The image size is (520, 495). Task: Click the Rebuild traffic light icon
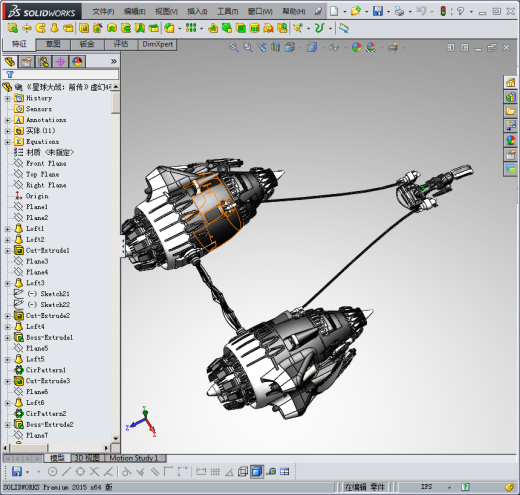443,11
